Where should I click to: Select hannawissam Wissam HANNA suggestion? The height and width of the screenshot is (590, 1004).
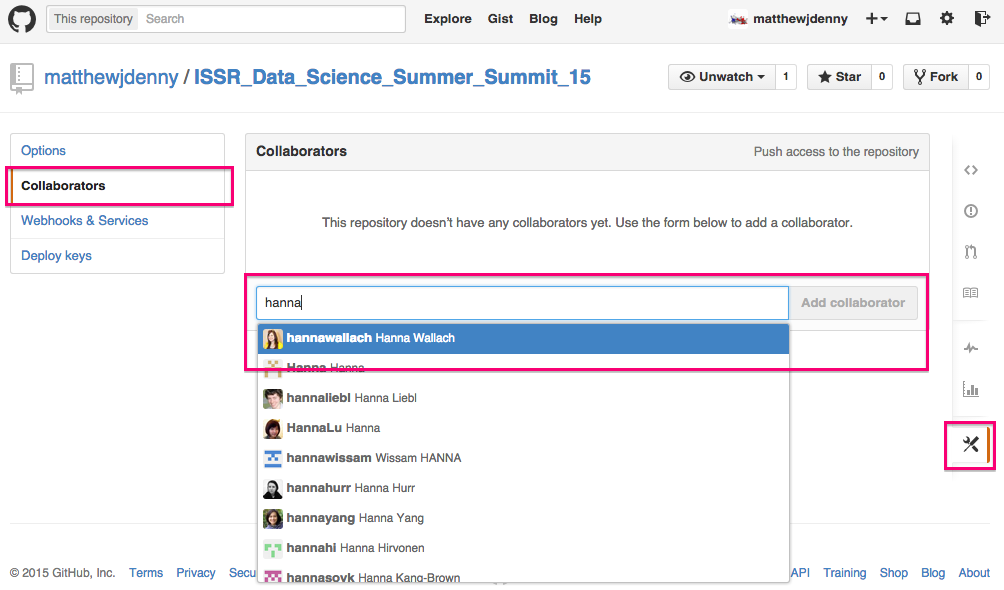pos(523,459)
